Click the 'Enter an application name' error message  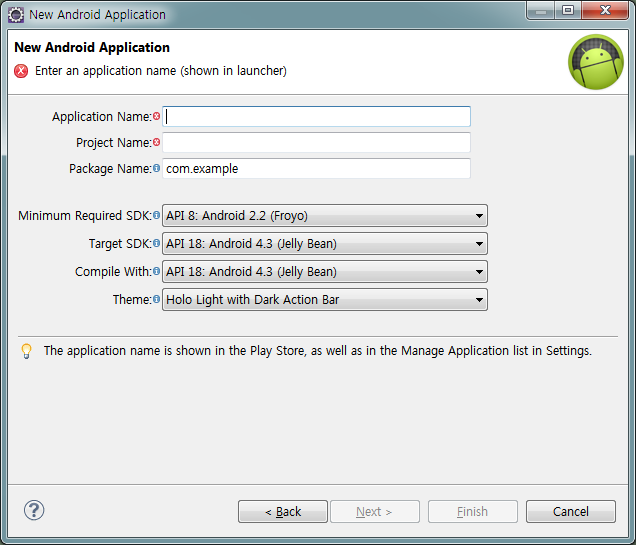[161, 71]
